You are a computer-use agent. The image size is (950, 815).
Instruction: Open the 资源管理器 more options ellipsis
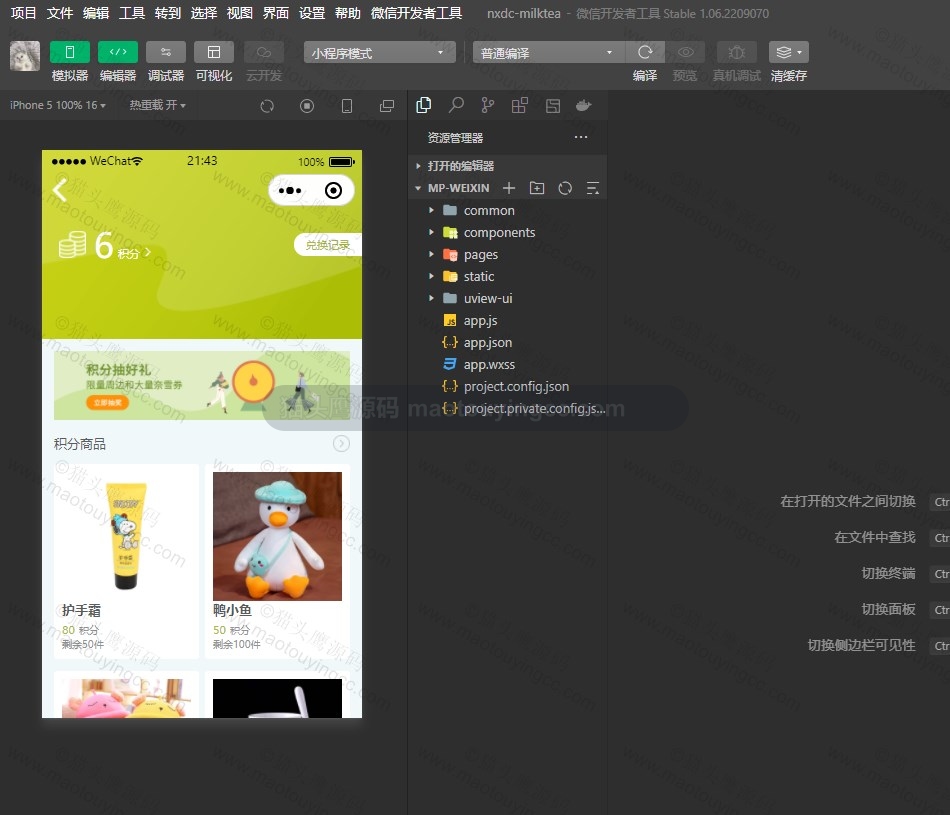(x=580, y=137)
